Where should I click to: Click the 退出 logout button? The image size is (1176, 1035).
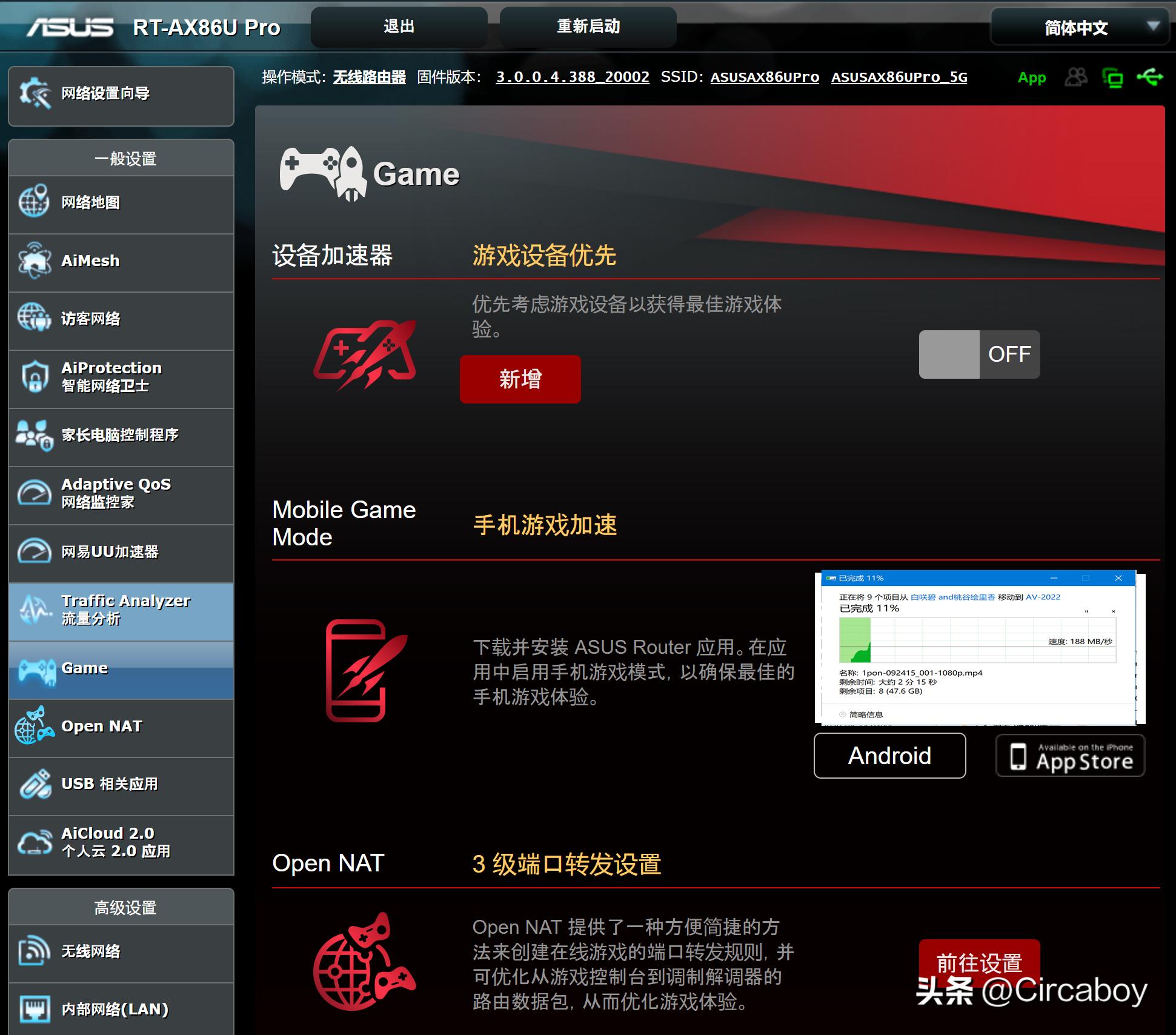click(399, 27)
